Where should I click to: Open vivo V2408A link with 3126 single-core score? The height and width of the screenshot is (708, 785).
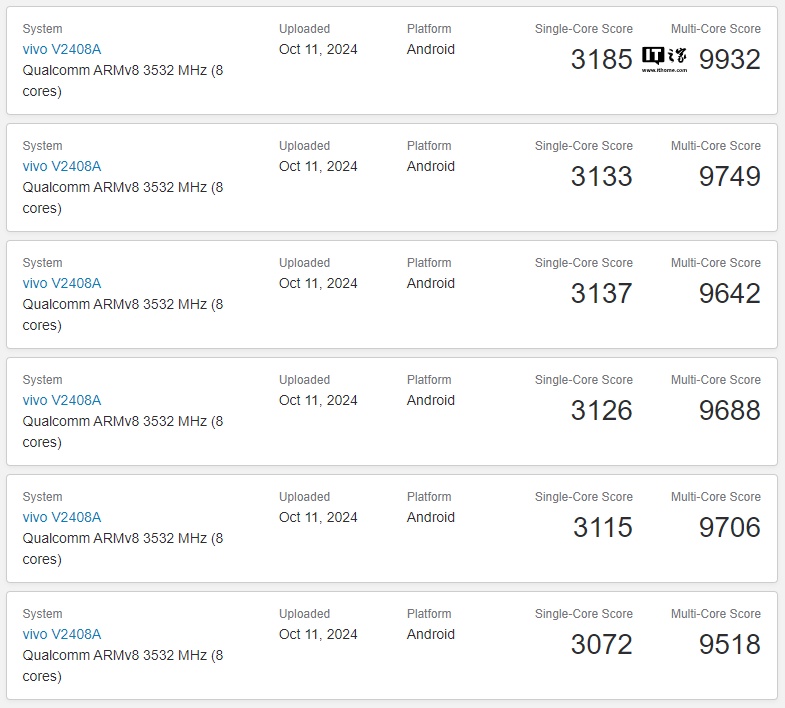pos(62,400)
